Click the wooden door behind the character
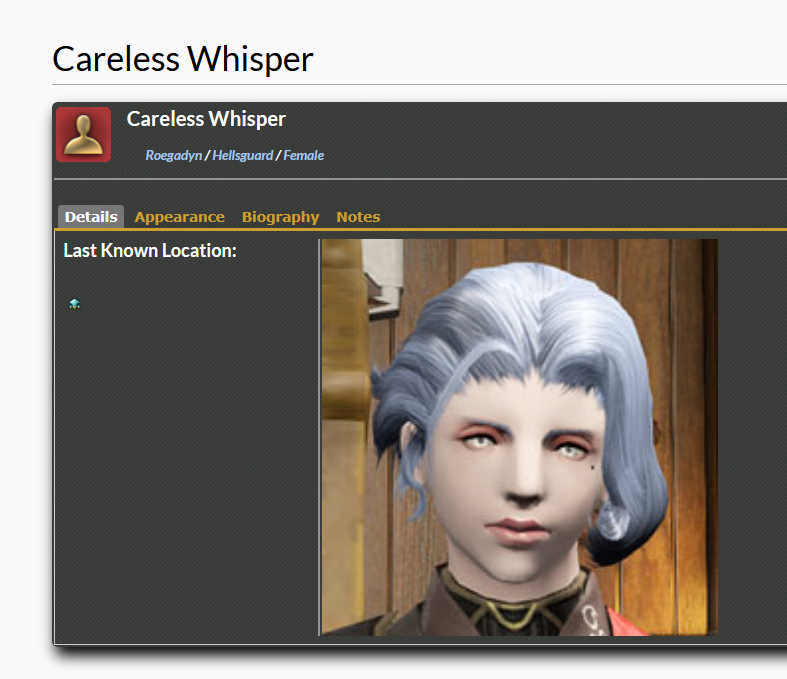The height and width of the screenshot is (679, 787). coord(668,351)
